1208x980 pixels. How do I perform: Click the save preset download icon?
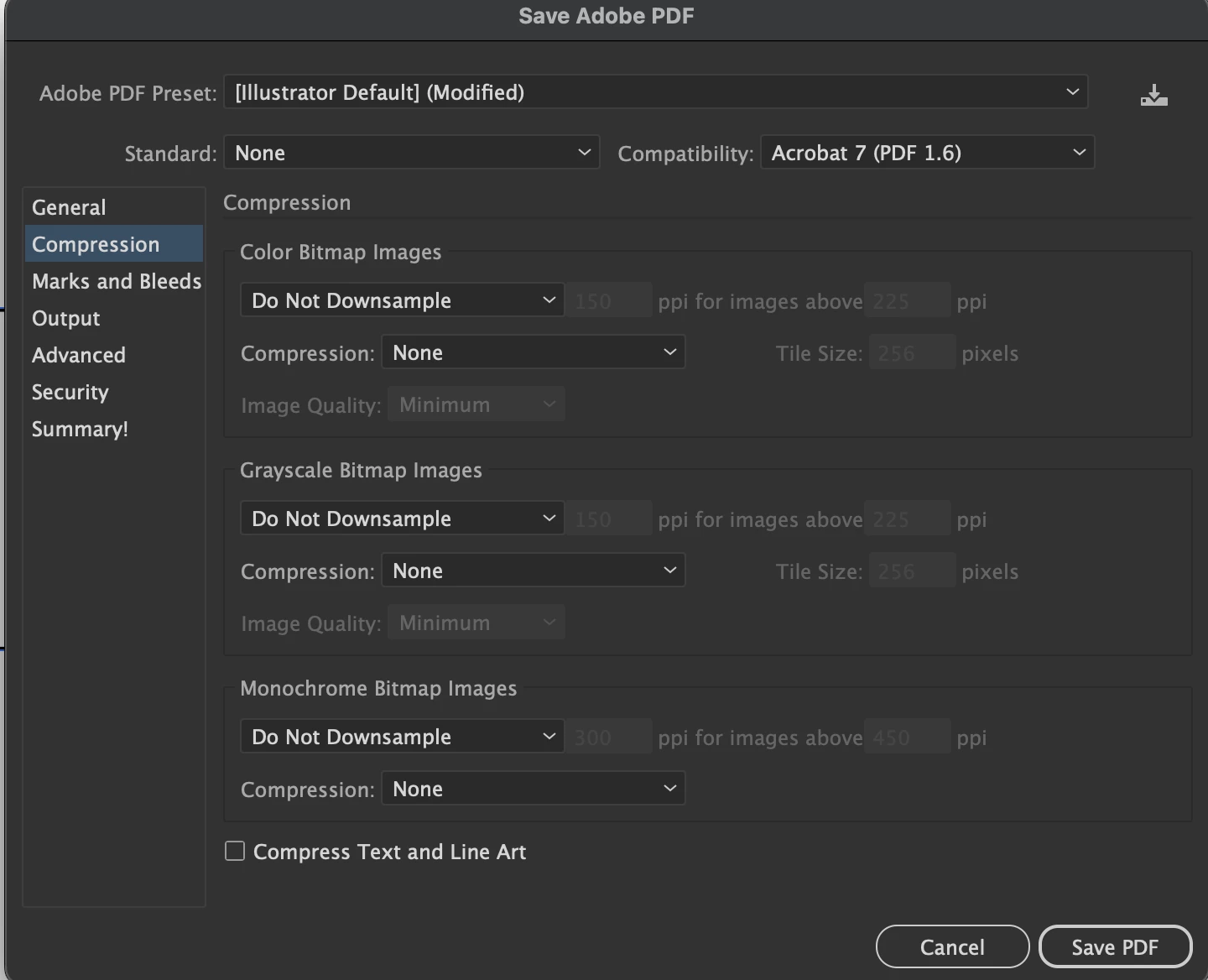1154,95
